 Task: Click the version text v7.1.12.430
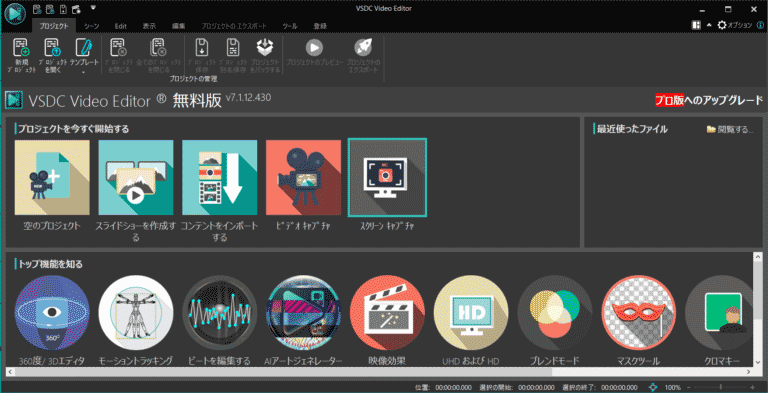point(248,98)
